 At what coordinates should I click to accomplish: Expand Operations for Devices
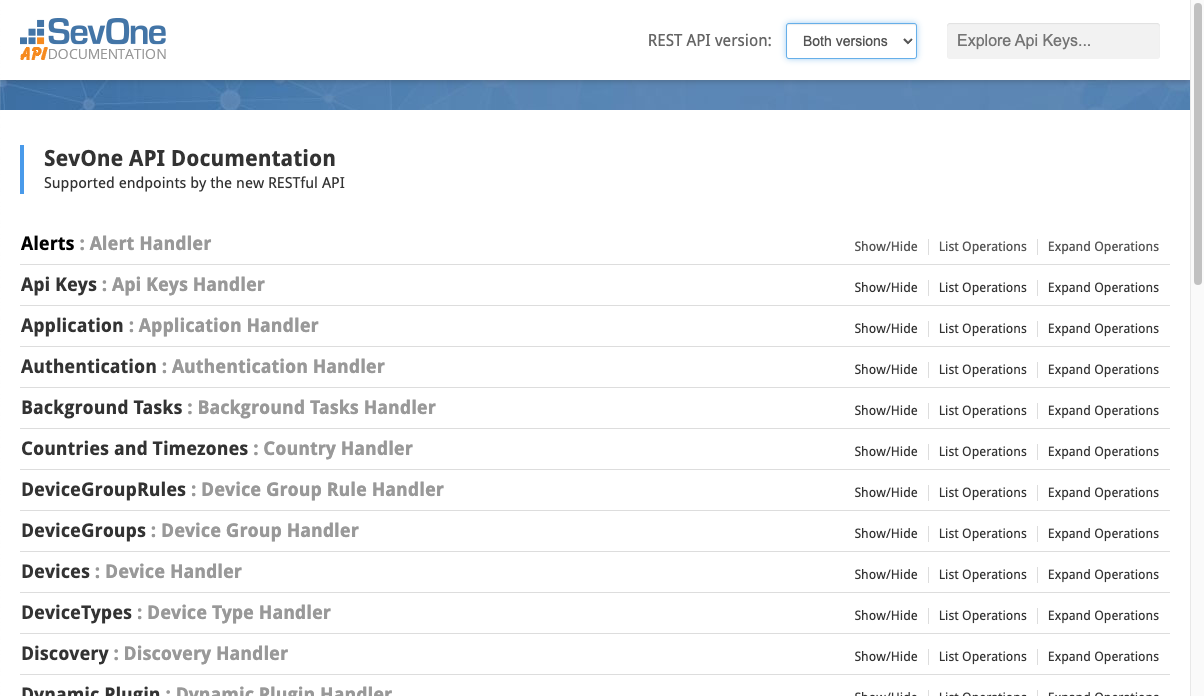click(x=1103, y=574)
